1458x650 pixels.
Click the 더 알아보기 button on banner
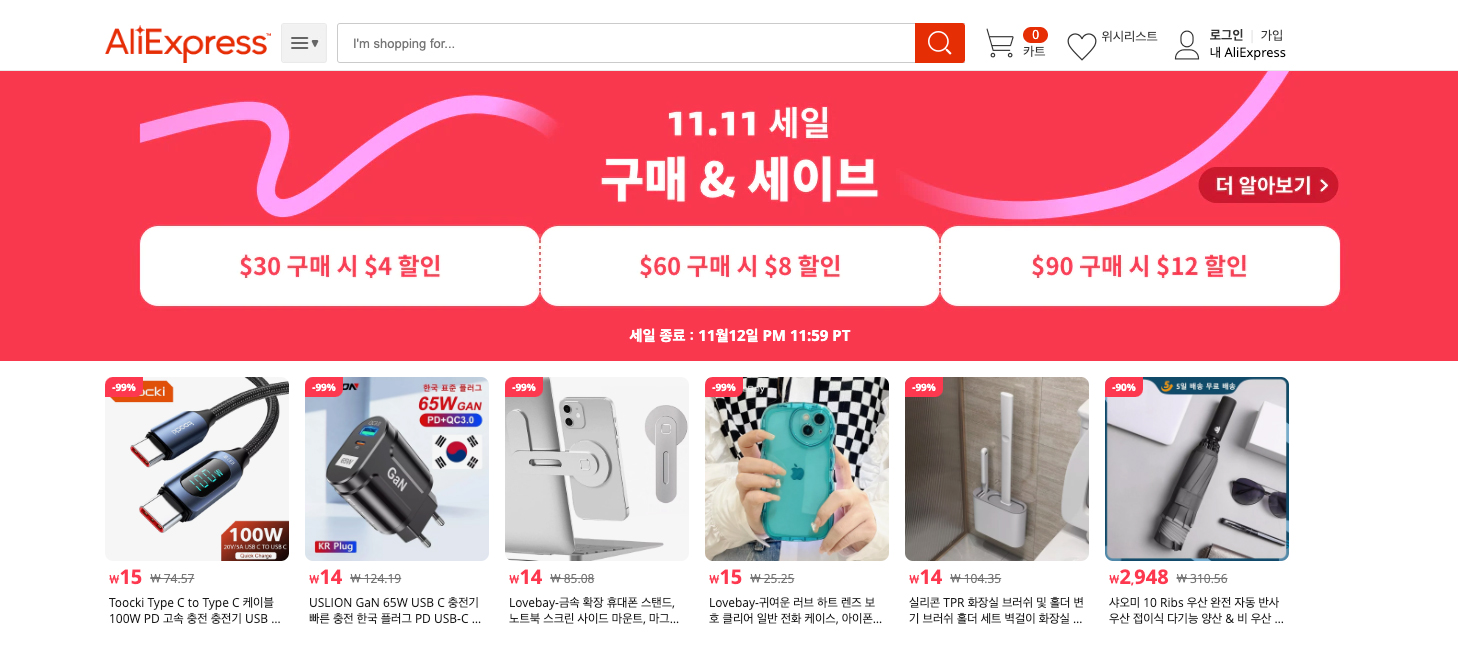1268,185
